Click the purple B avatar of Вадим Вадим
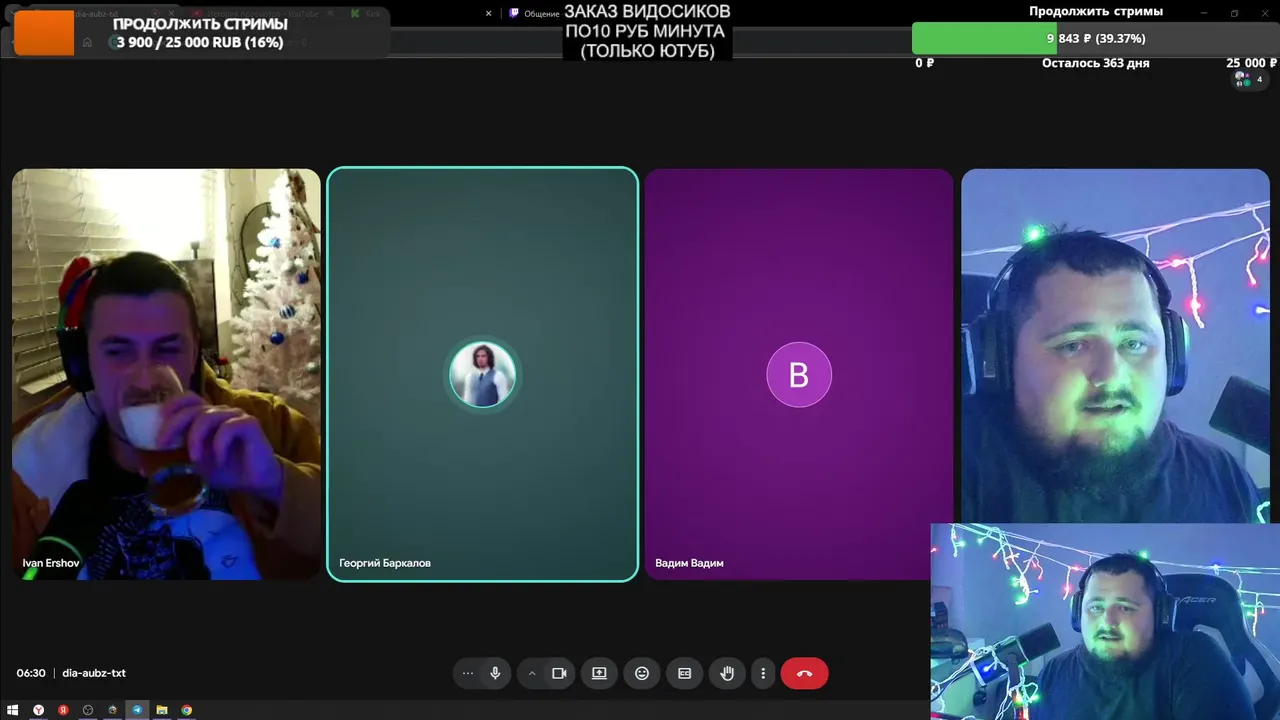 point(799,374)
